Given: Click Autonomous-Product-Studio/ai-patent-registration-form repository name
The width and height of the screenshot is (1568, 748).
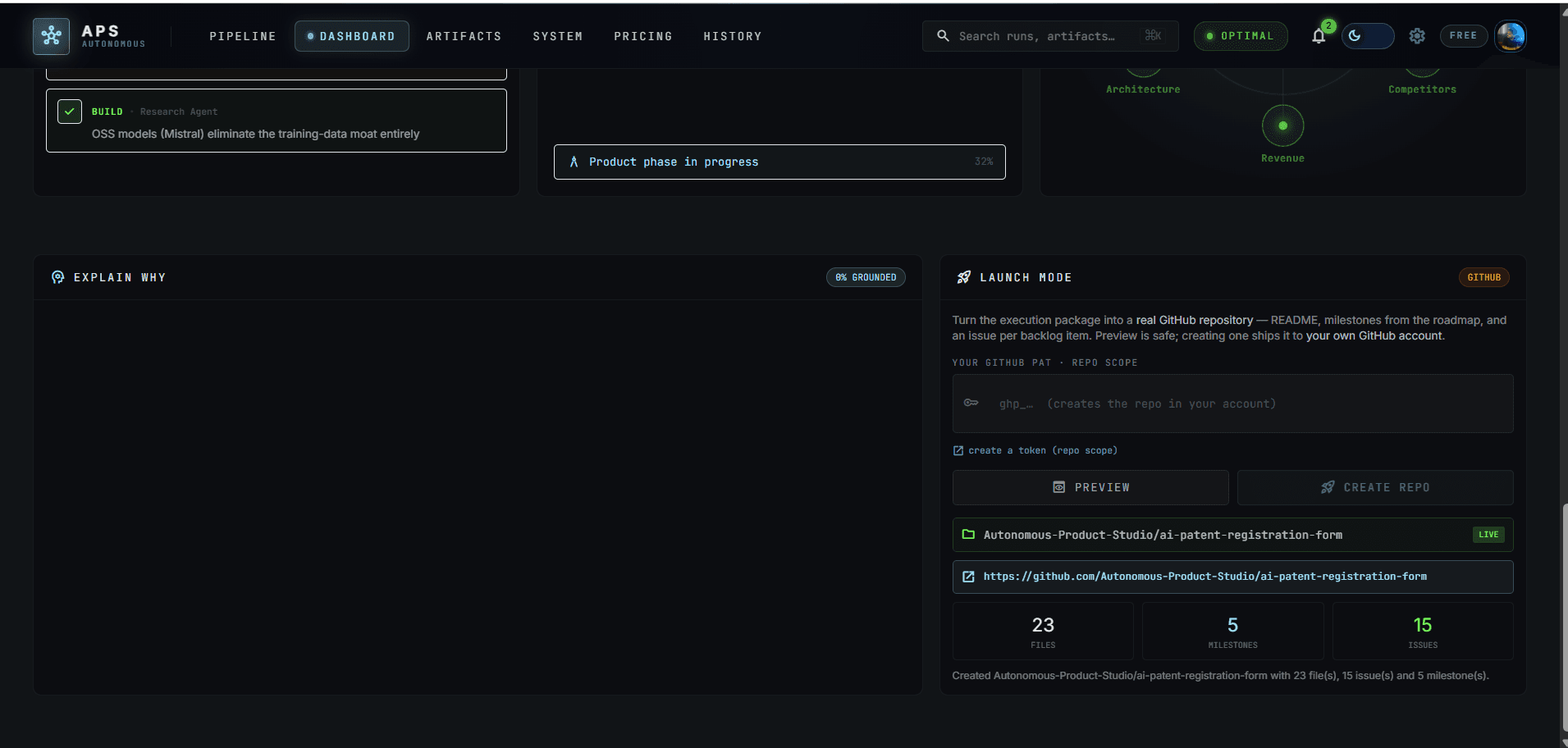Looking at the screenshot, I should (x=1163, y=535).
